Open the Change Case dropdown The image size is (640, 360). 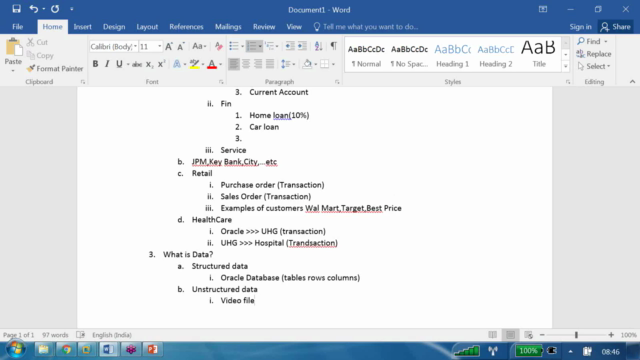coord(199,47)
